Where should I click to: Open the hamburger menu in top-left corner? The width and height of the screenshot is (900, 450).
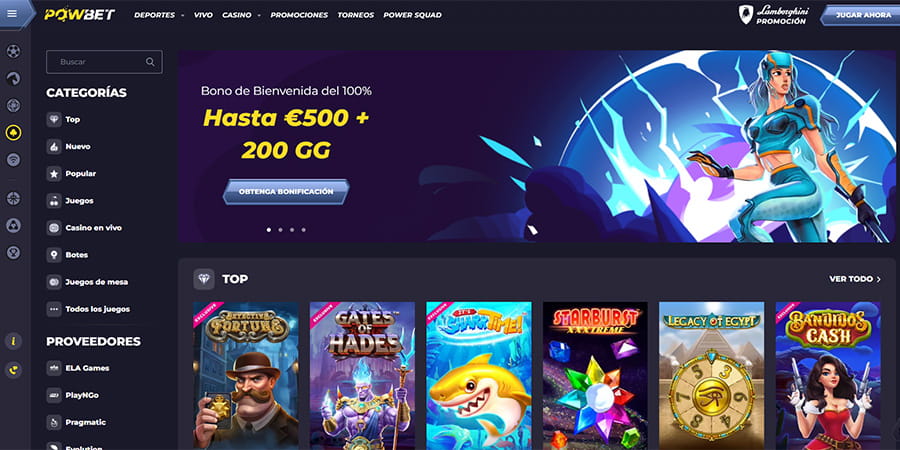[x=12, y=14]
